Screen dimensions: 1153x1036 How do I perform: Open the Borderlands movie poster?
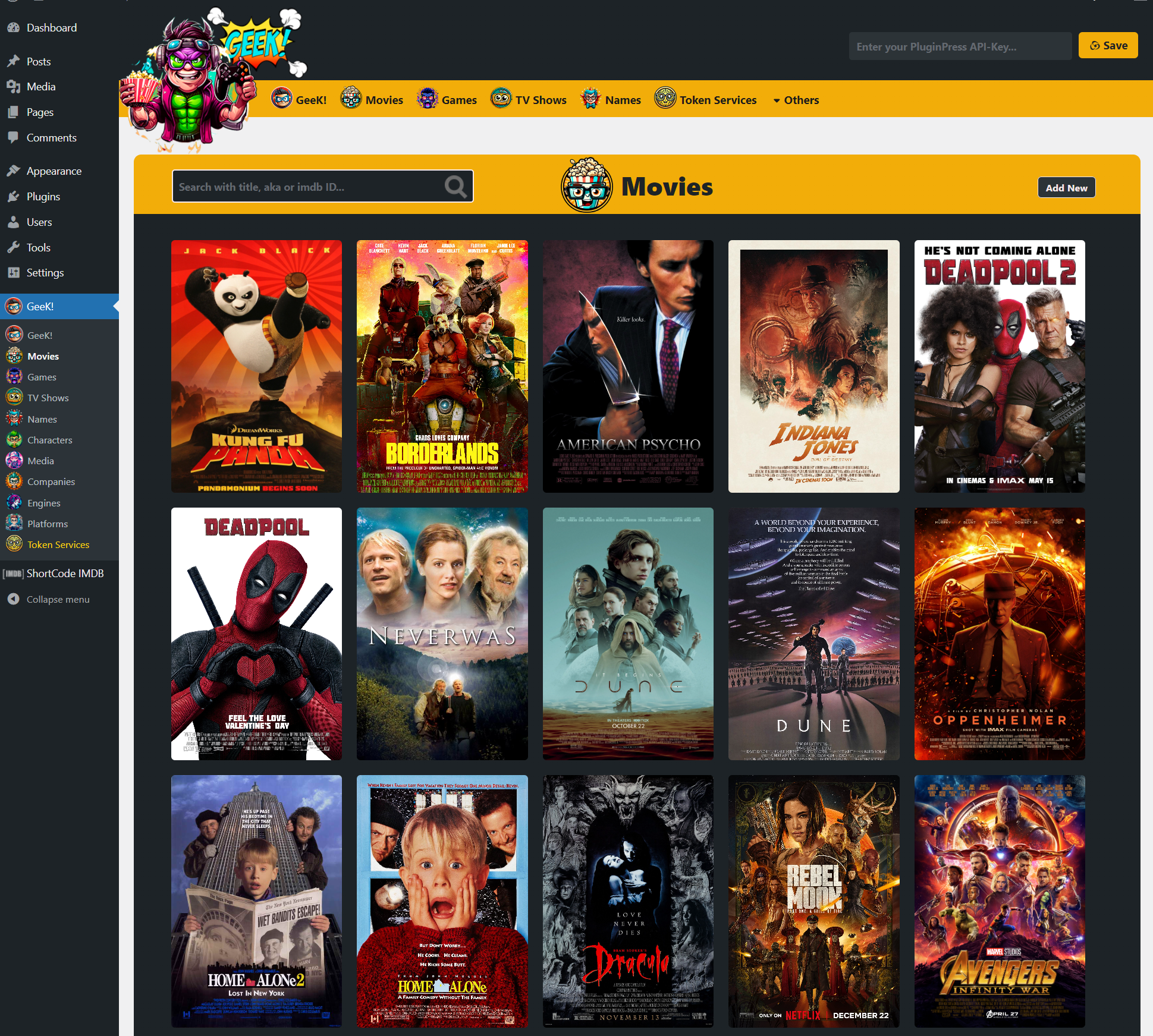point(442,366)
